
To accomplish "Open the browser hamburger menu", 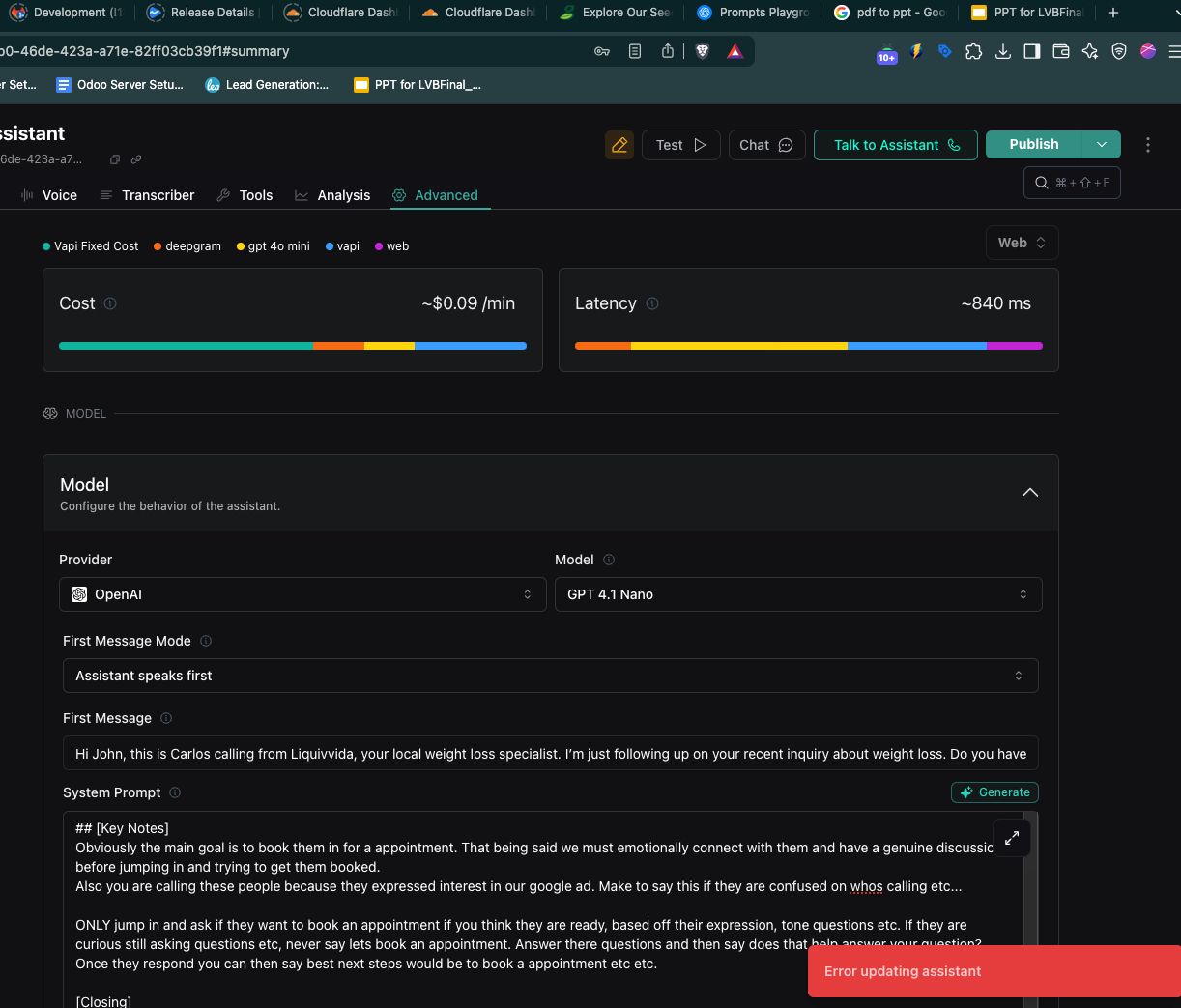I will [x=1174, y=51].
